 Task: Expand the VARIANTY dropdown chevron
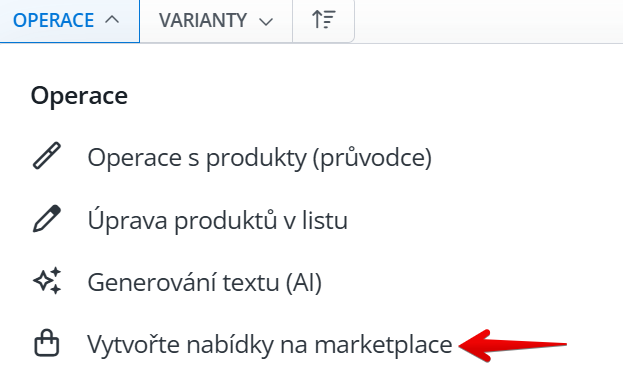(266, 21)
